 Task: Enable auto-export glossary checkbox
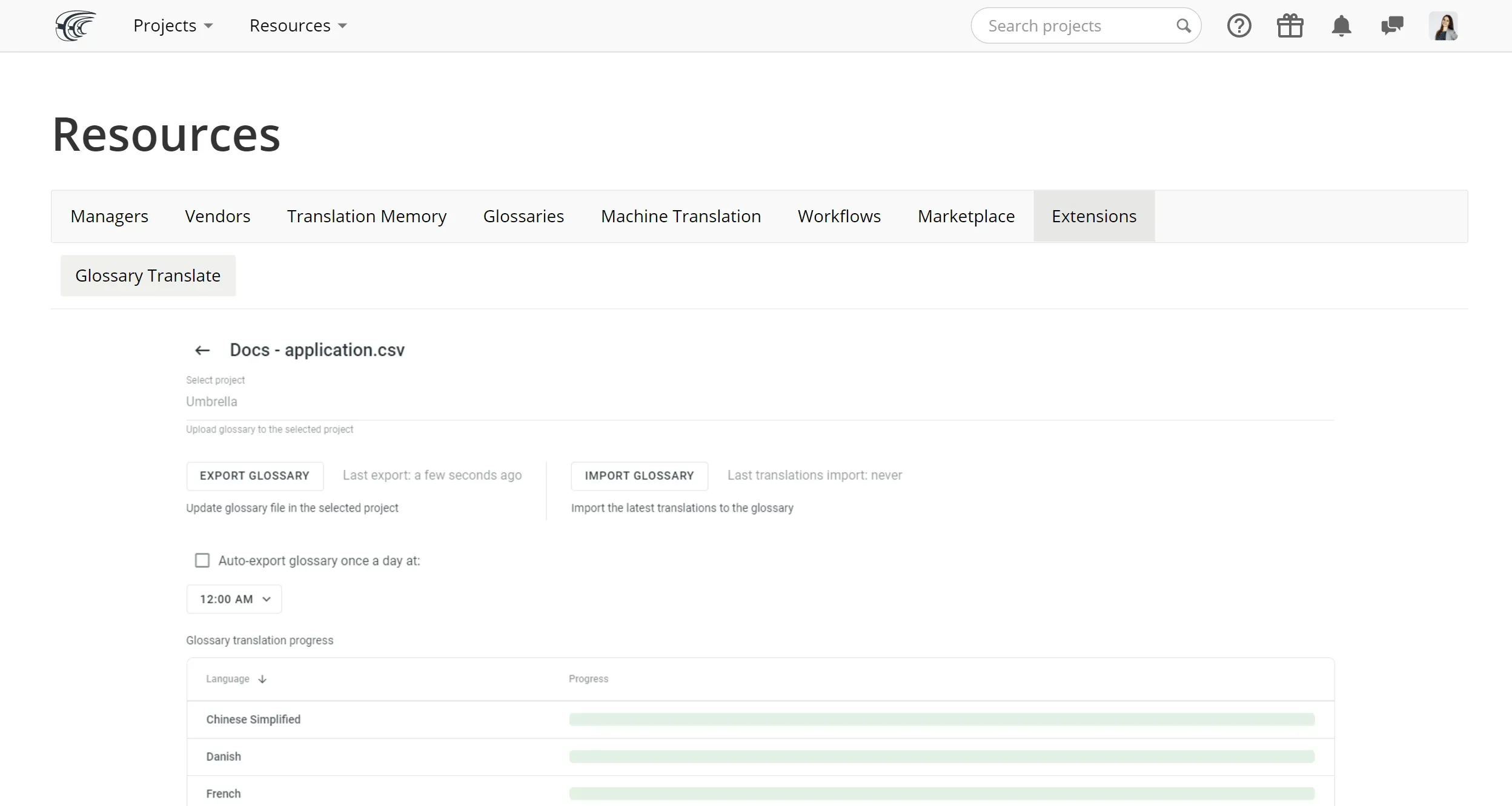coord(202,560)
